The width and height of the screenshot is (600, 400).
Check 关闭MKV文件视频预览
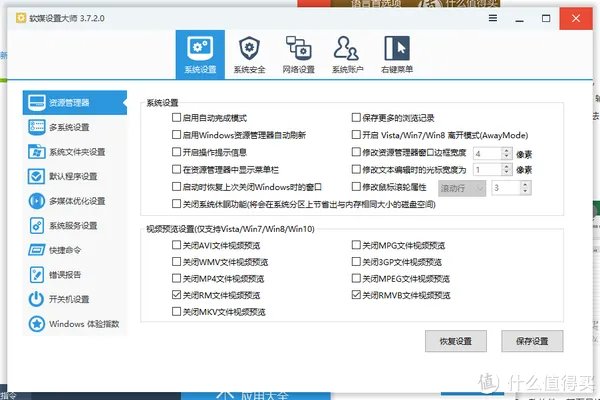(176, 312)
